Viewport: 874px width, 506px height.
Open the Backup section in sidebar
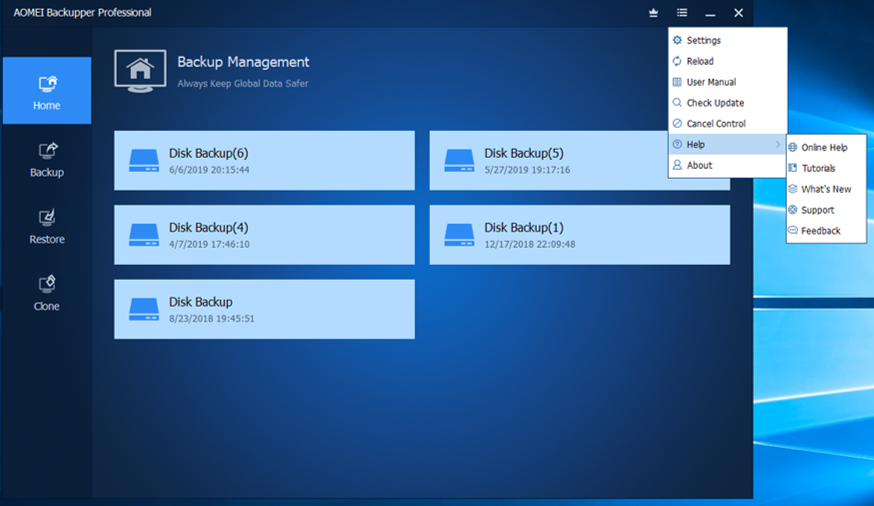pyautogui.click(x=47, y=159)
